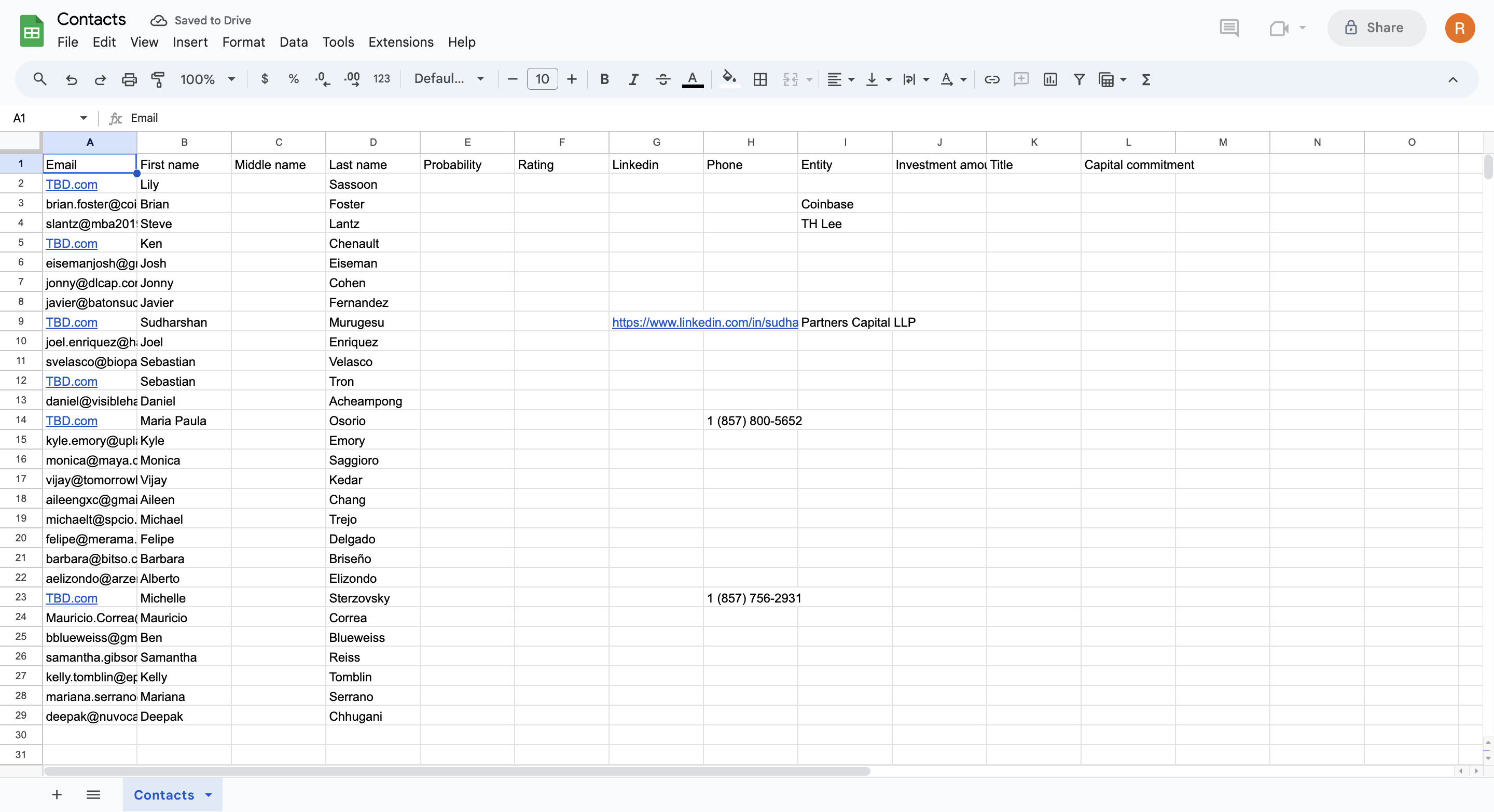The width and height of the screenshot is (1494, 812).
Task: Insert a link
Action: pyautogui.click(x=992, y=79)
